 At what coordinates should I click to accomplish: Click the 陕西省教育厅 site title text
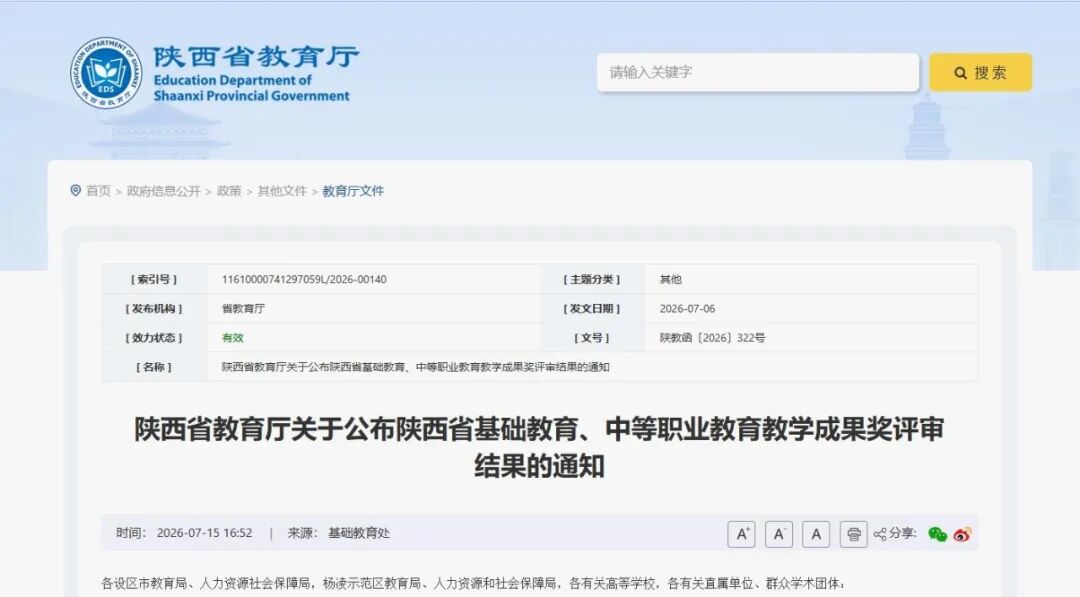pyautogui.click(x=256, y=56)
